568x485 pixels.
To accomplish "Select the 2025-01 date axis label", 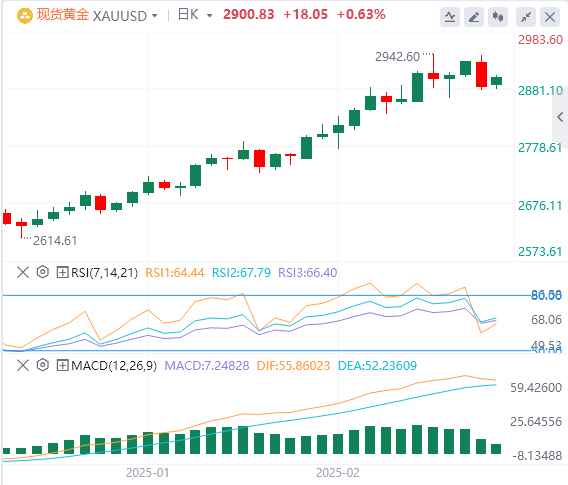I will [x=147, y=473].
